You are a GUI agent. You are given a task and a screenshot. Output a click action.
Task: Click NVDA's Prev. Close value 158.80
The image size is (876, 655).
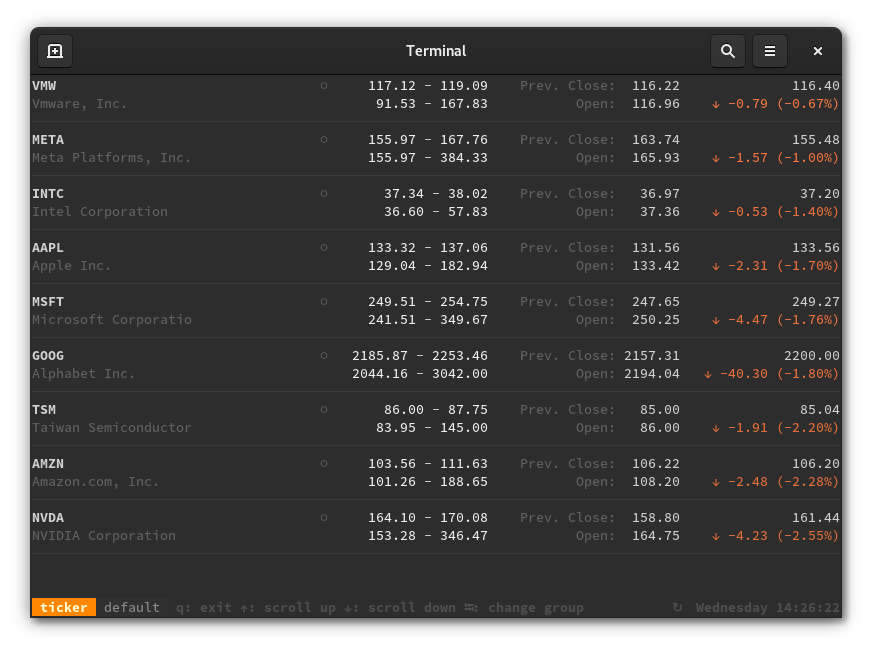[656, 518]
